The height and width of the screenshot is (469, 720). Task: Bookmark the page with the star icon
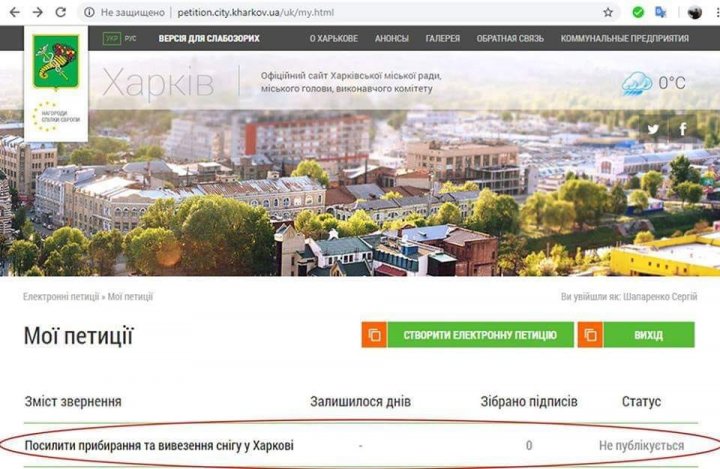(x=608, y=12)
